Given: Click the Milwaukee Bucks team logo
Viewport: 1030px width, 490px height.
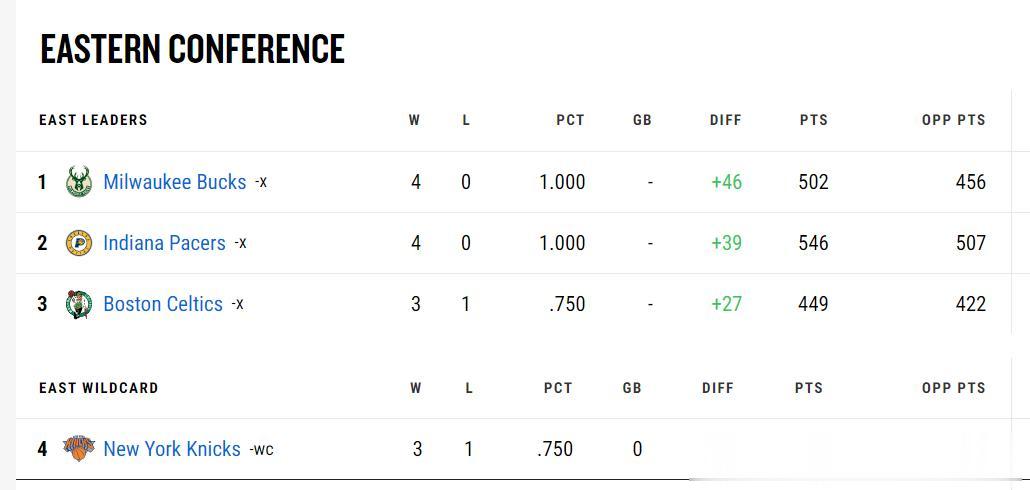Looking at the screenshot, I should pos(79,182).
